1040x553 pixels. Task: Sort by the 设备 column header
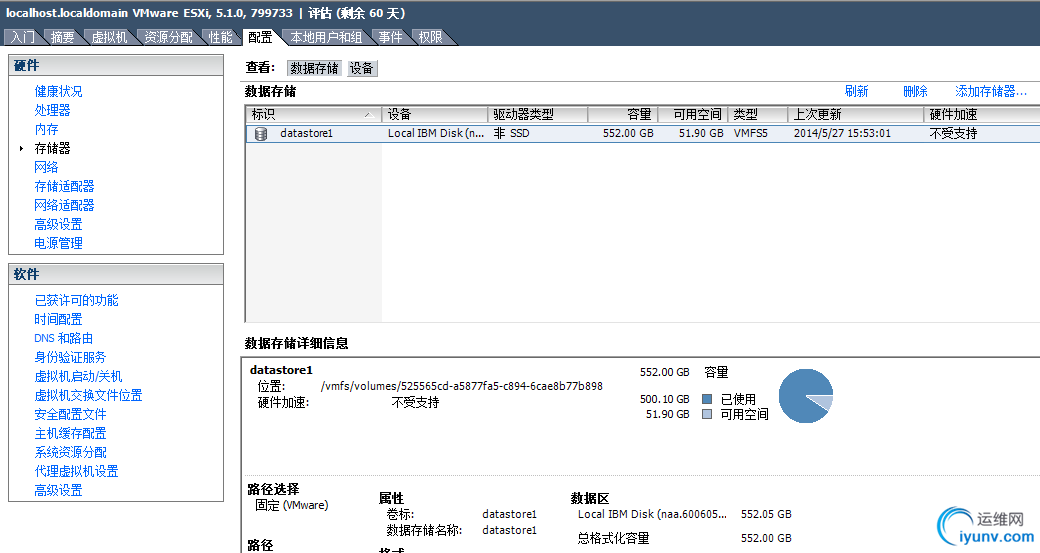435,115
